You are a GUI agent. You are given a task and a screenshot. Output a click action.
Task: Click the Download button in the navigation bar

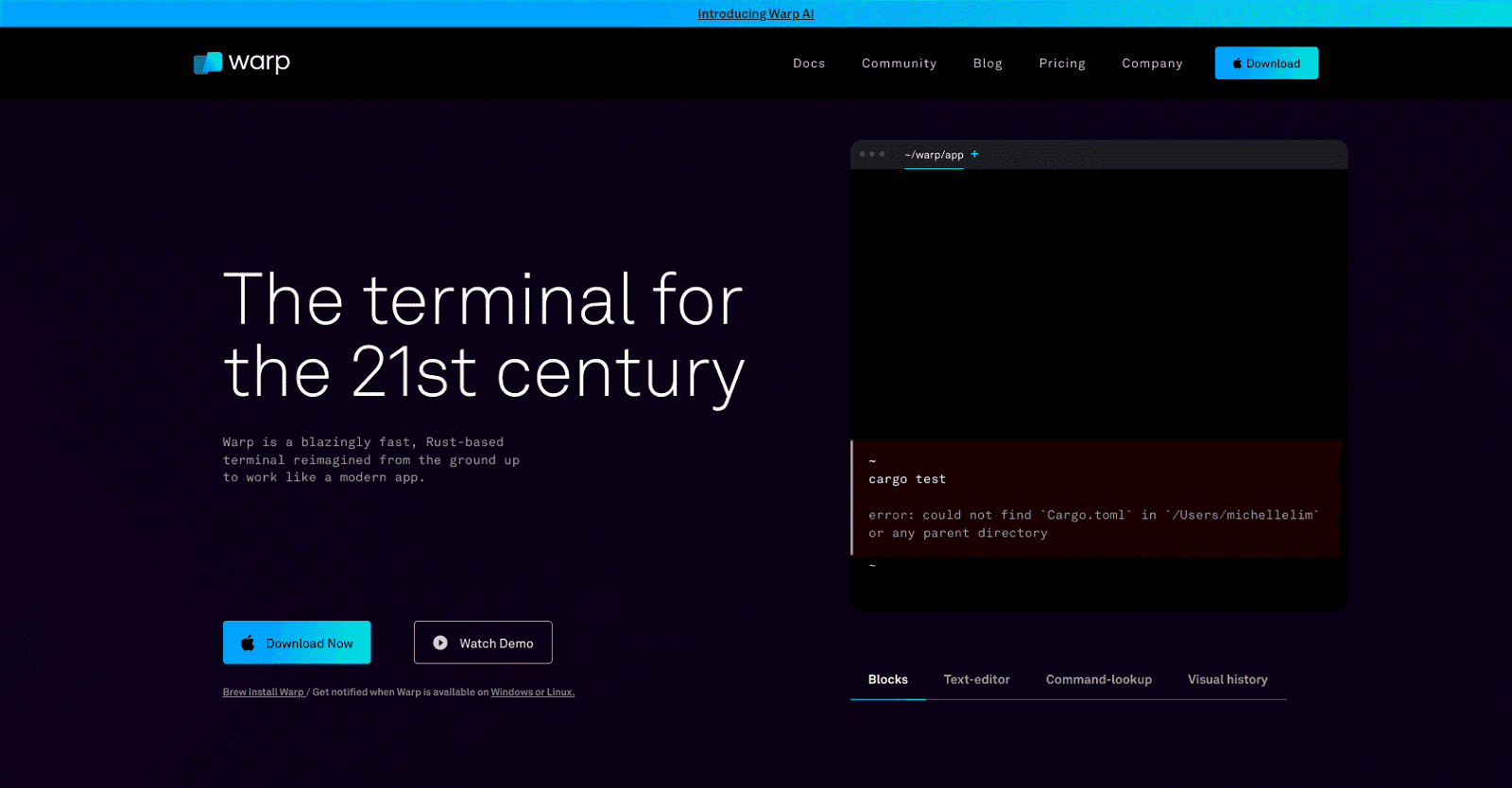[x=1265, y=63]
